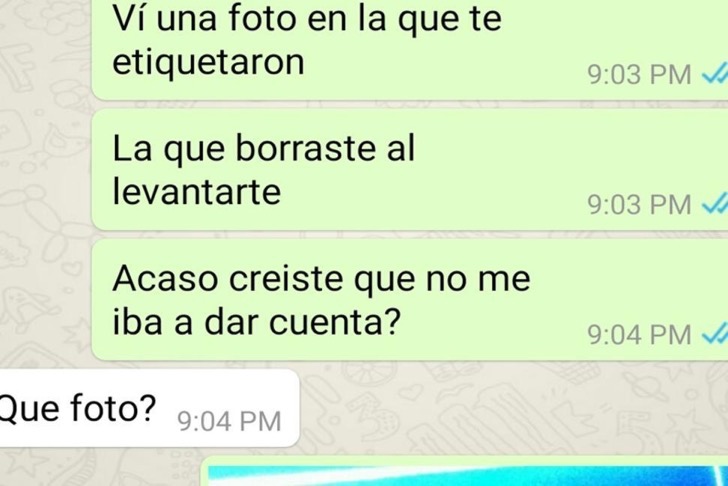Click the text "iba a dar cuenta?"
Viewport: 728px width, 486px height.
point(256,322)
